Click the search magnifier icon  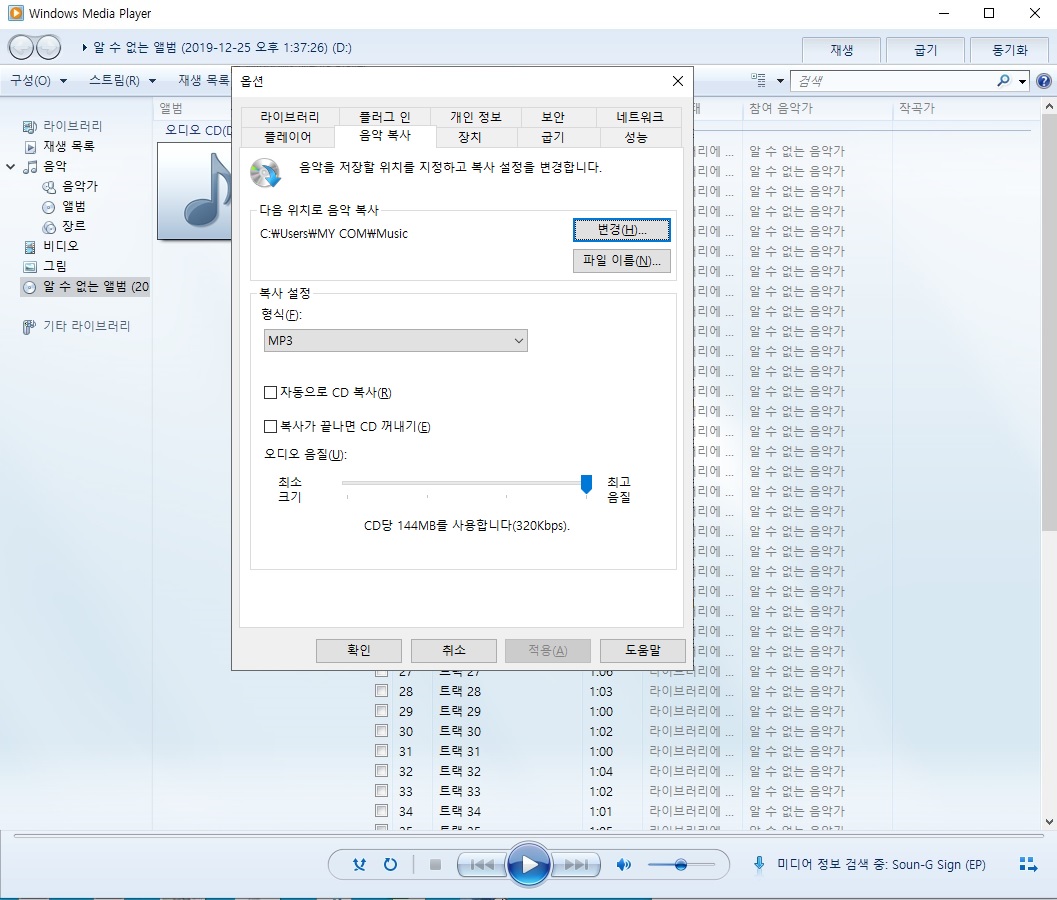pyautogui.click(x=1004, y=81)
